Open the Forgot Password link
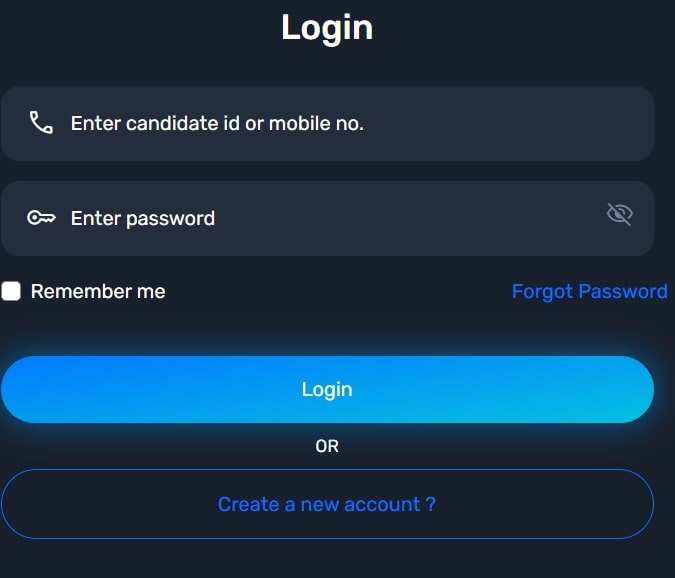 tap(590, 292)
